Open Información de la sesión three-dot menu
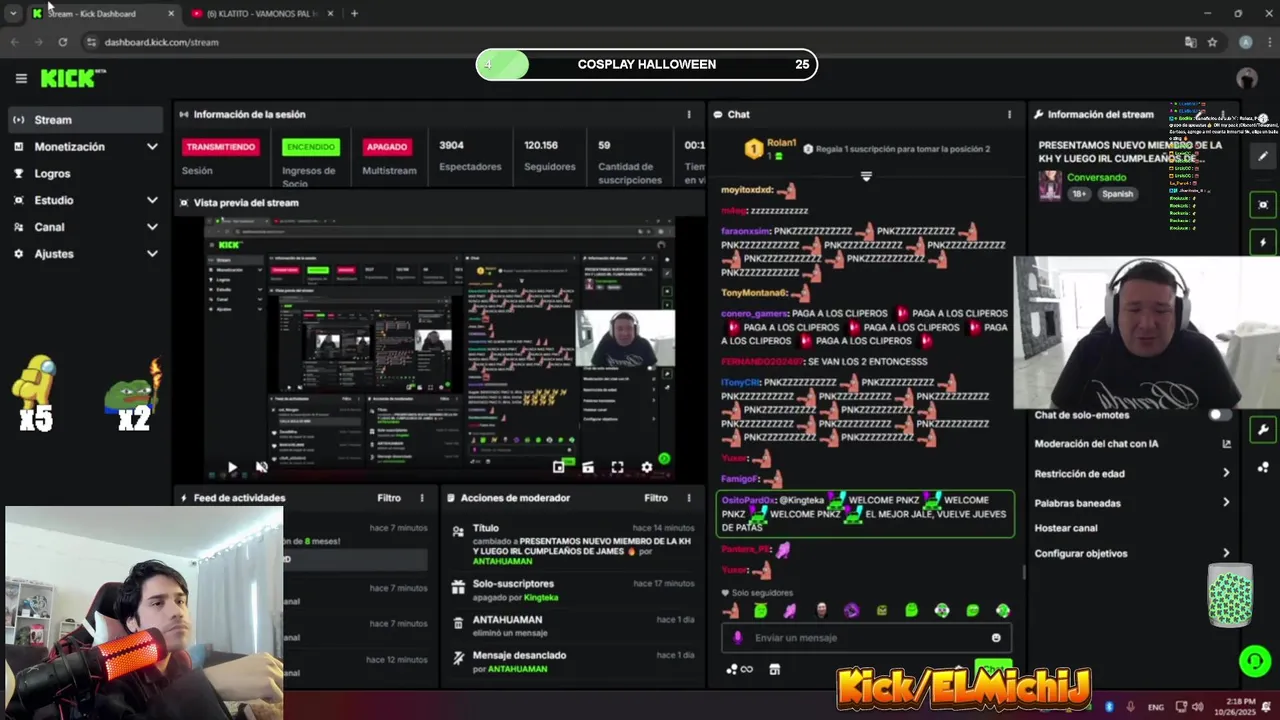 coord(688,114)
